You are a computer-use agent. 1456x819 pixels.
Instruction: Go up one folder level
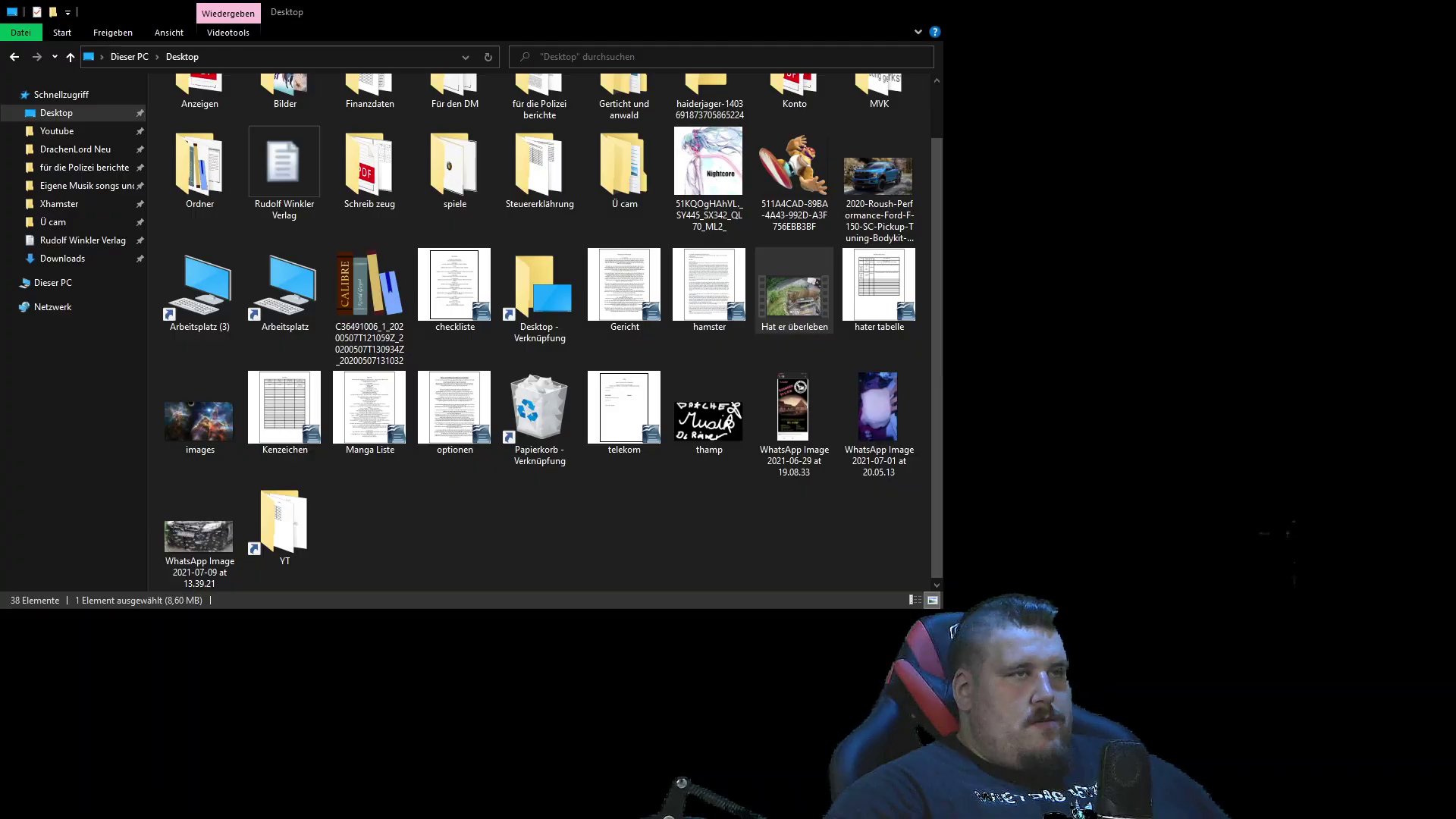[x=71, y=57]
